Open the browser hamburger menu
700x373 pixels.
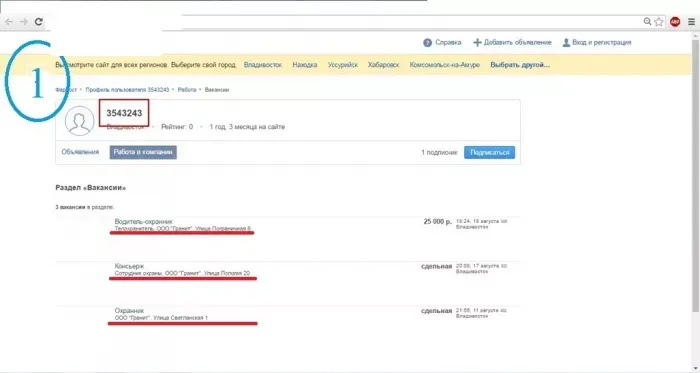coord(691,21)
